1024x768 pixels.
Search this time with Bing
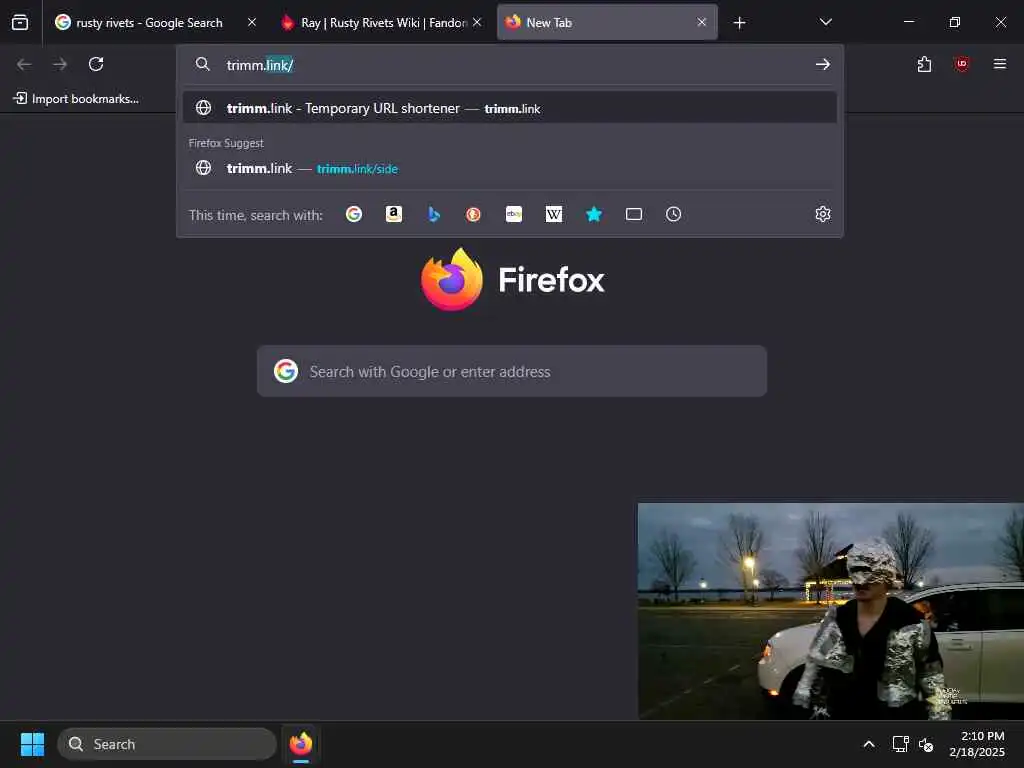tap(434, 214)
